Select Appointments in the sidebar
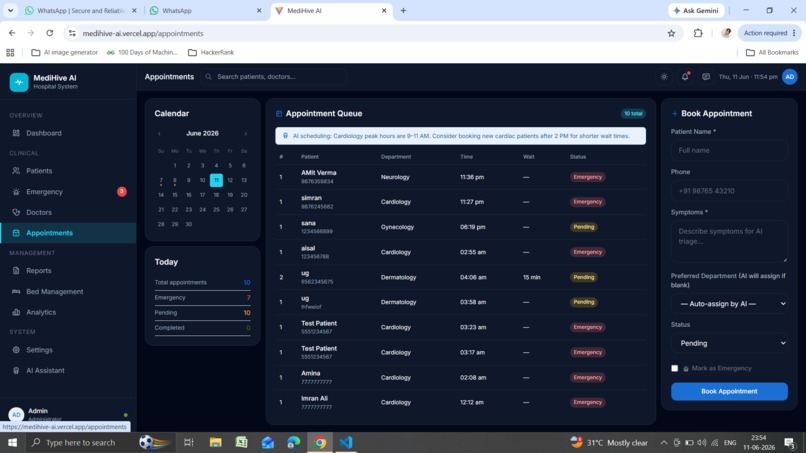This screenshot has height=453, width=806. point(68,233)
